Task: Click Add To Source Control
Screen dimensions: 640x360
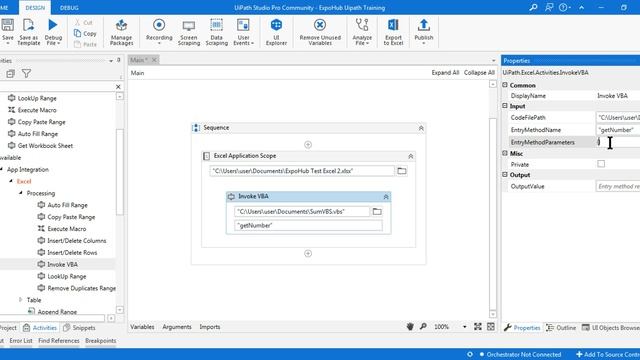Action: coord(608,354)
